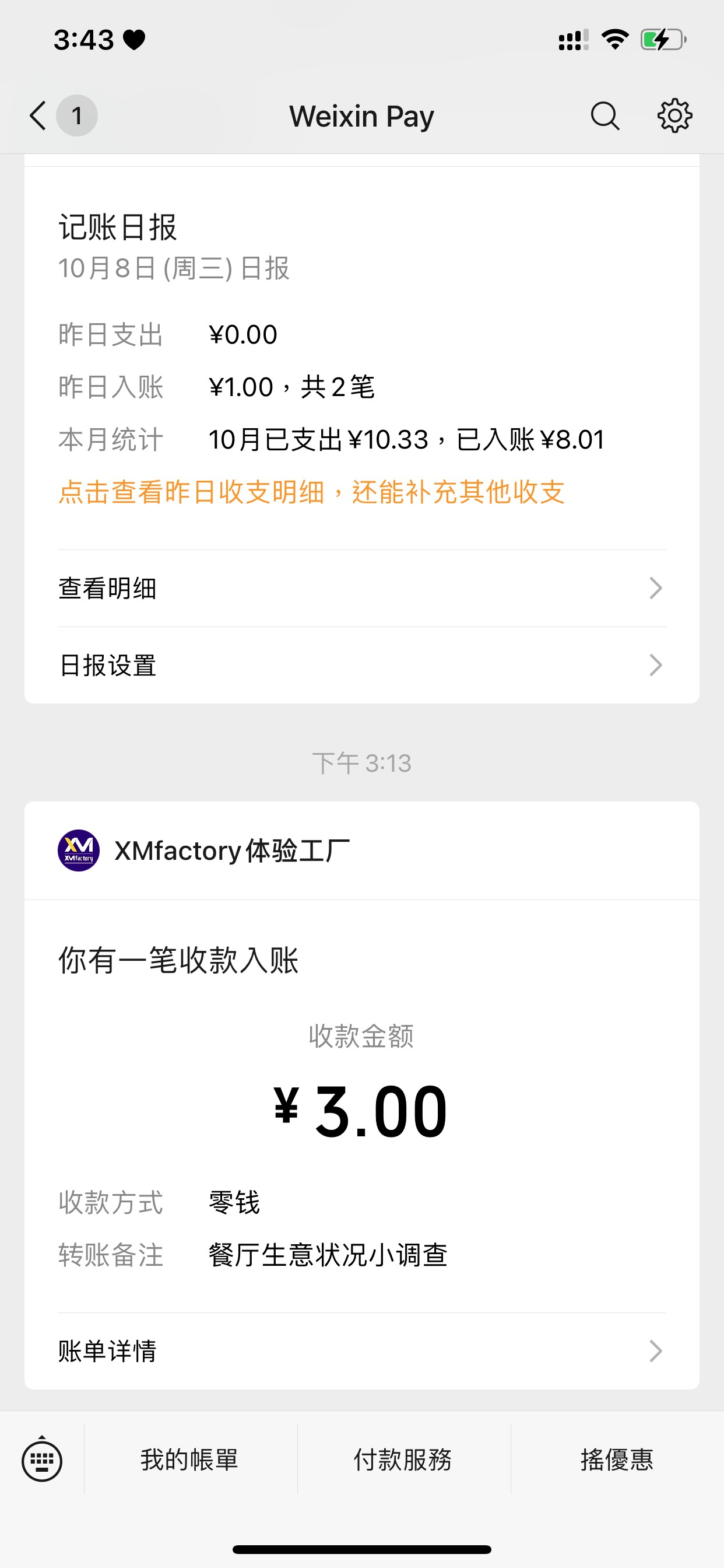This screenshot has height=1568, width=724.
Task: Open Weixin Pay settings gear
Action: tap(674, 116)
